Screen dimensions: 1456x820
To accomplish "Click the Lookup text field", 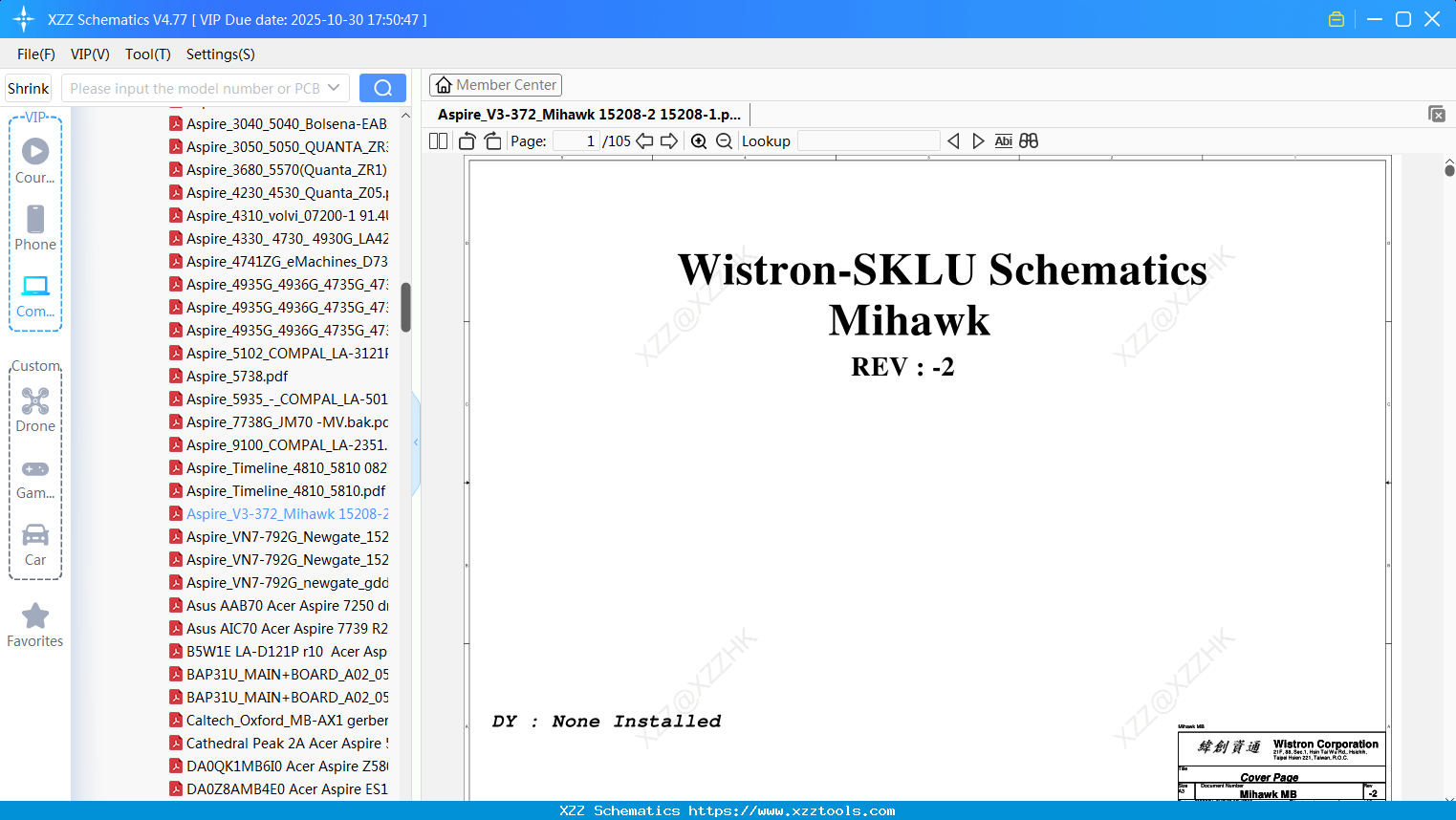I will pos(868,141).
